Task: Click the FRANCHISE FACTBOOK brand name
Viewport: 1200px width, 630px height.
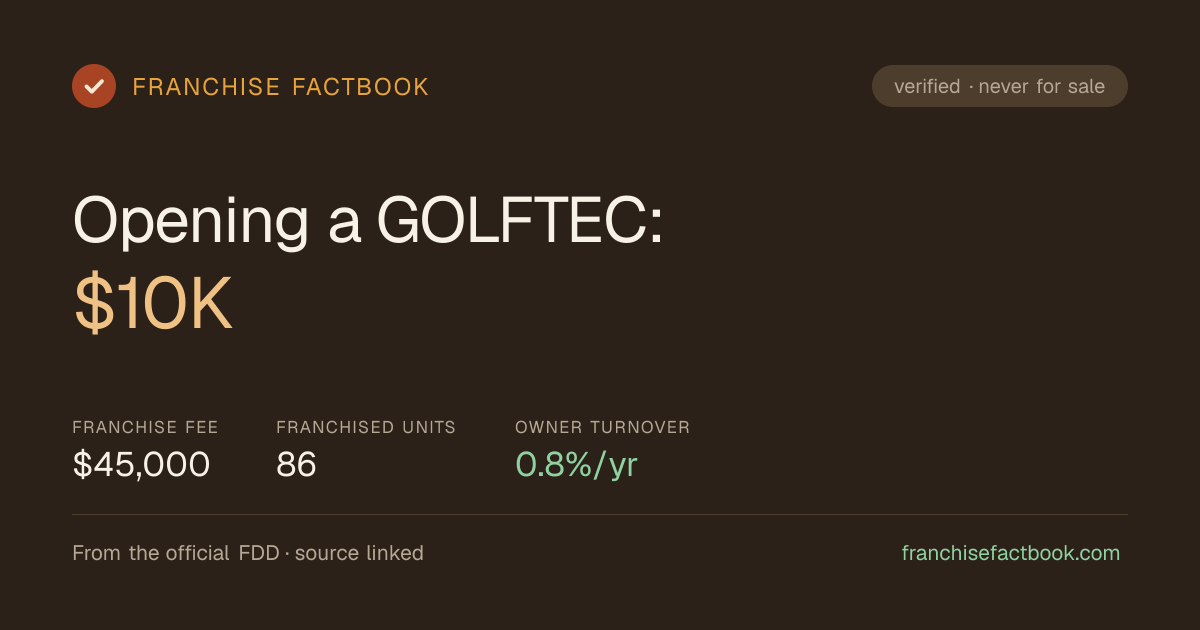Action: click(x=281, y=87)
